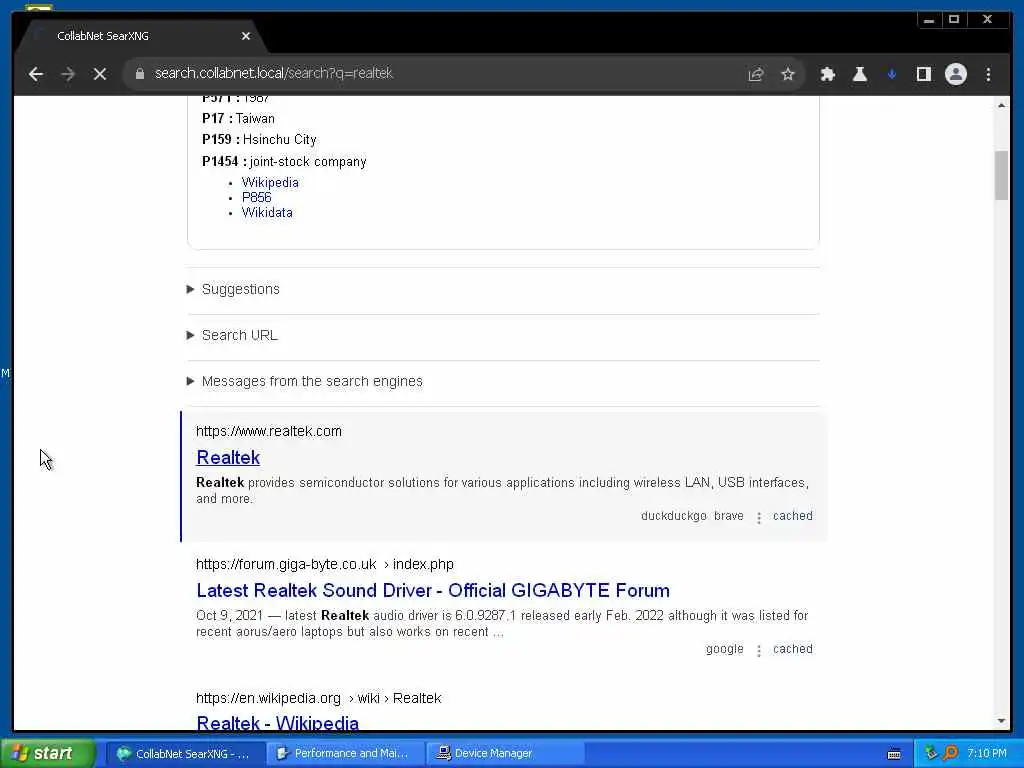1024x768 pixels.
Task: Click the 'P159 : Hsinchu City' line
Action: (x=259, y=139)
